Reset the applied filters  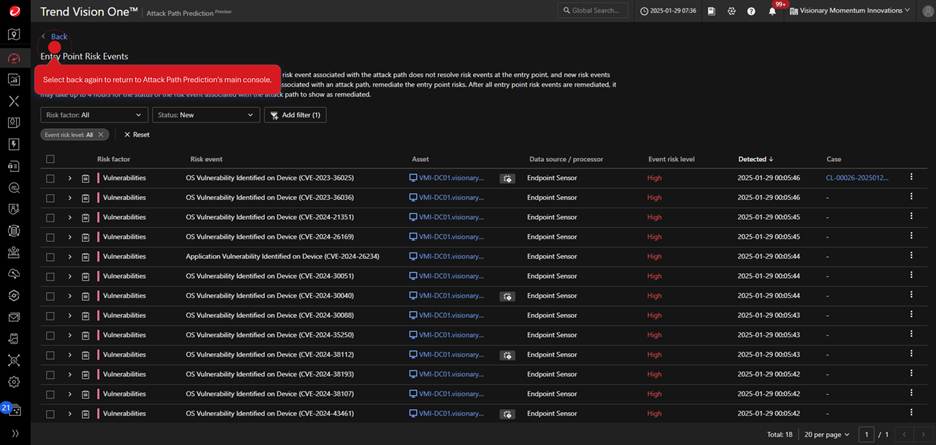coord(137,135)
